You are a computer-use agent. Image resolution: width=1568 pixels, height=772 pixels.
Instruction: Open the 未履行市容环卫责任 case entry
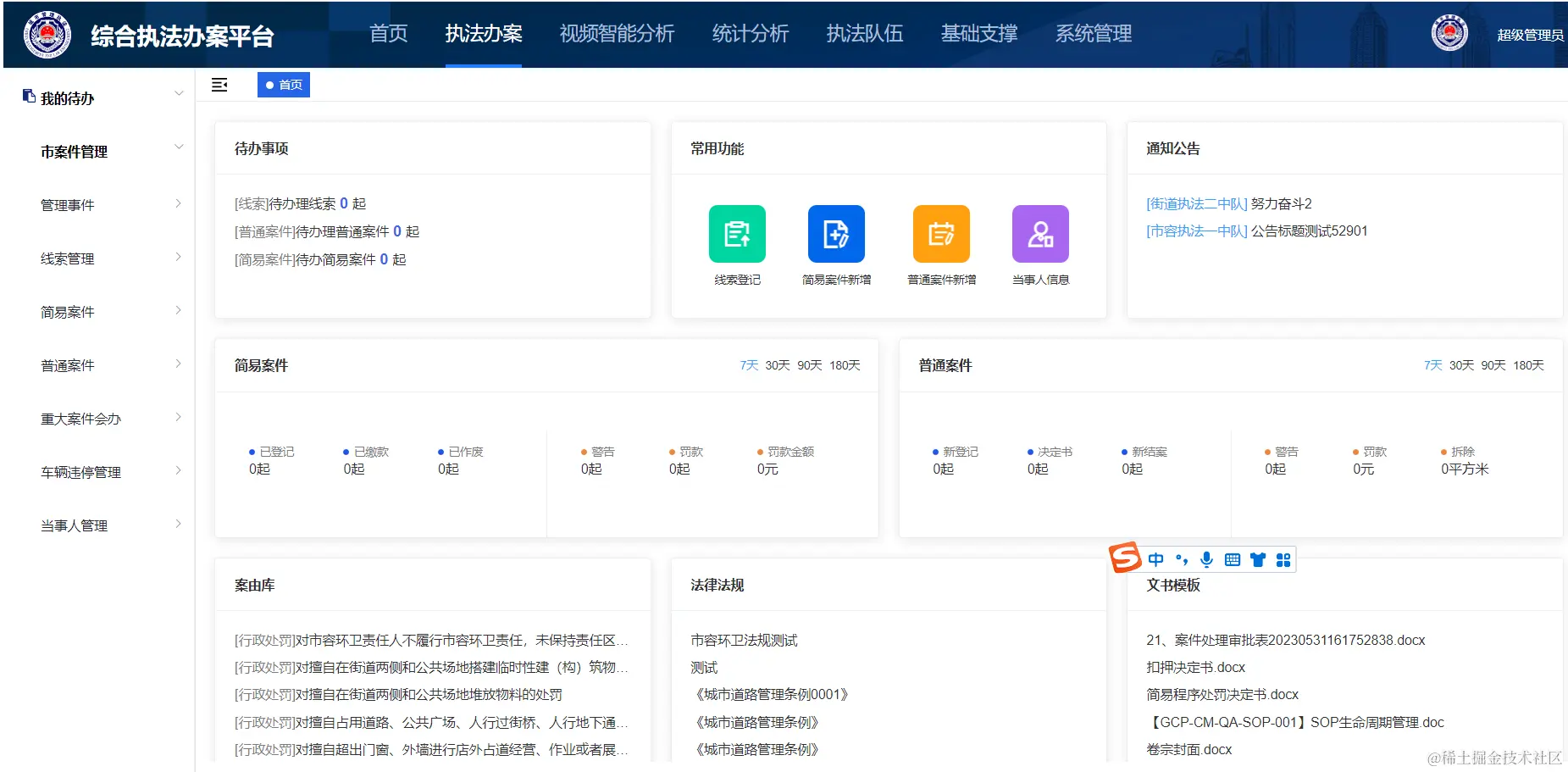pyautogui.click(x=431, y=640)
